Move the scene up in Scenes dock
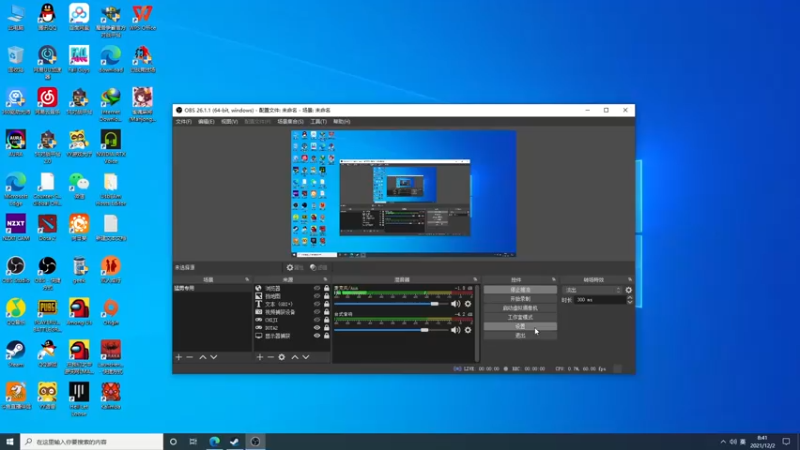Screen dimensions: 800x450 tap(203, 357)
